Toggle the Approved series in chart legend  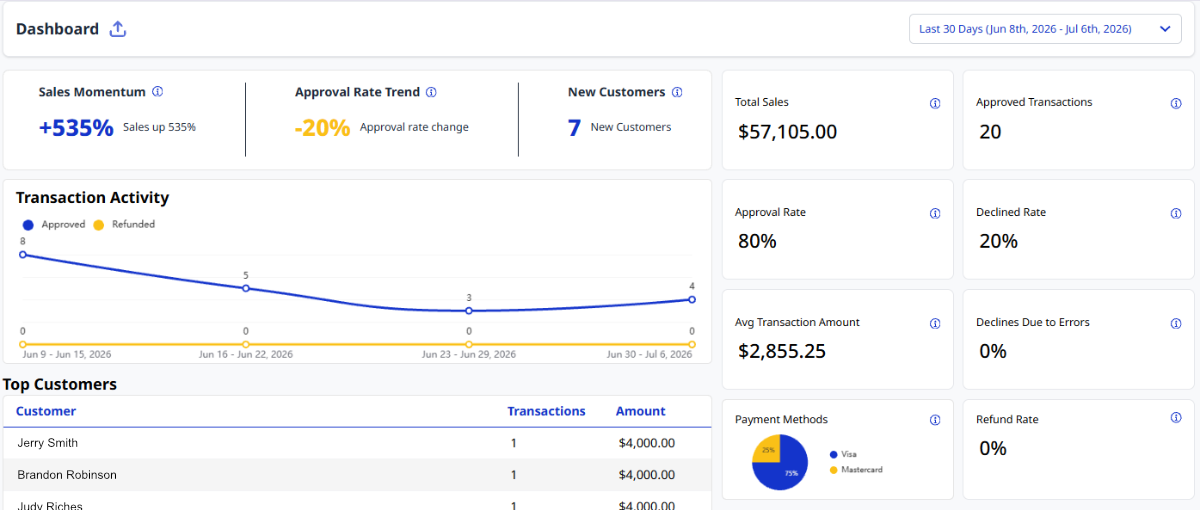tap(54, 225)
